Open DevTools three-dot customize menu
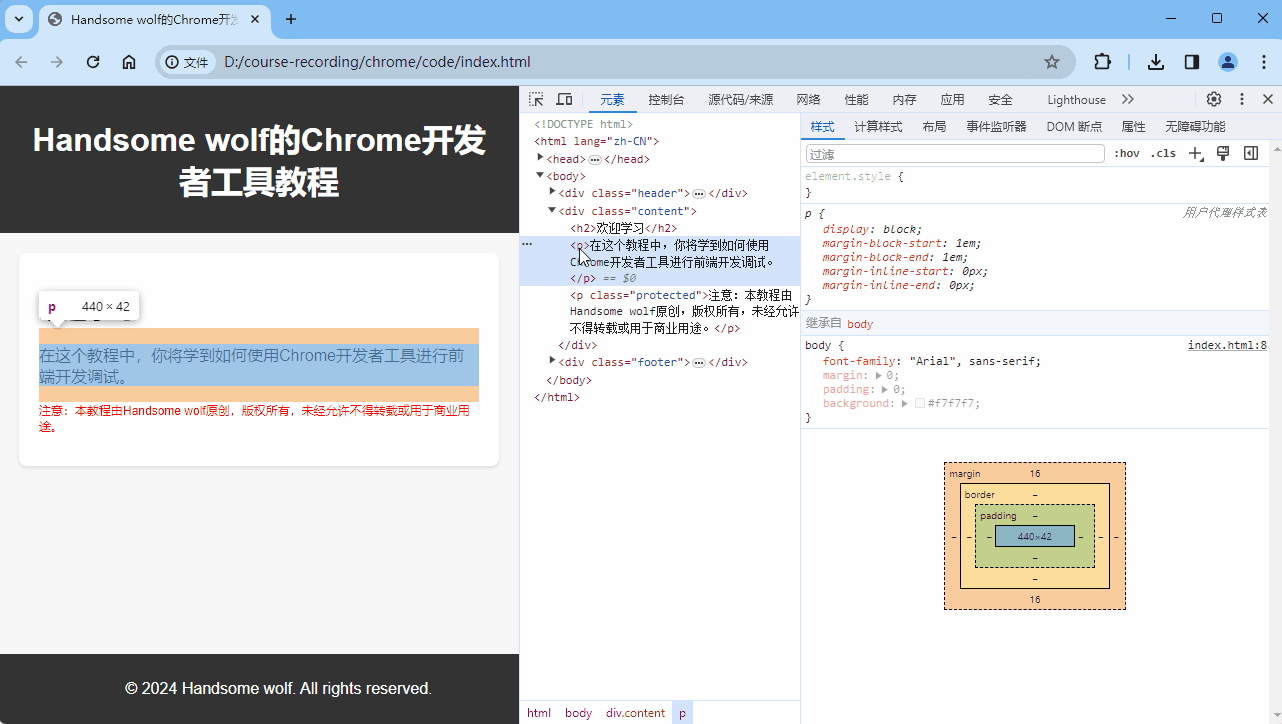Image resolution: width=1282 pixels, height=724 pixels. point(1242,99)
